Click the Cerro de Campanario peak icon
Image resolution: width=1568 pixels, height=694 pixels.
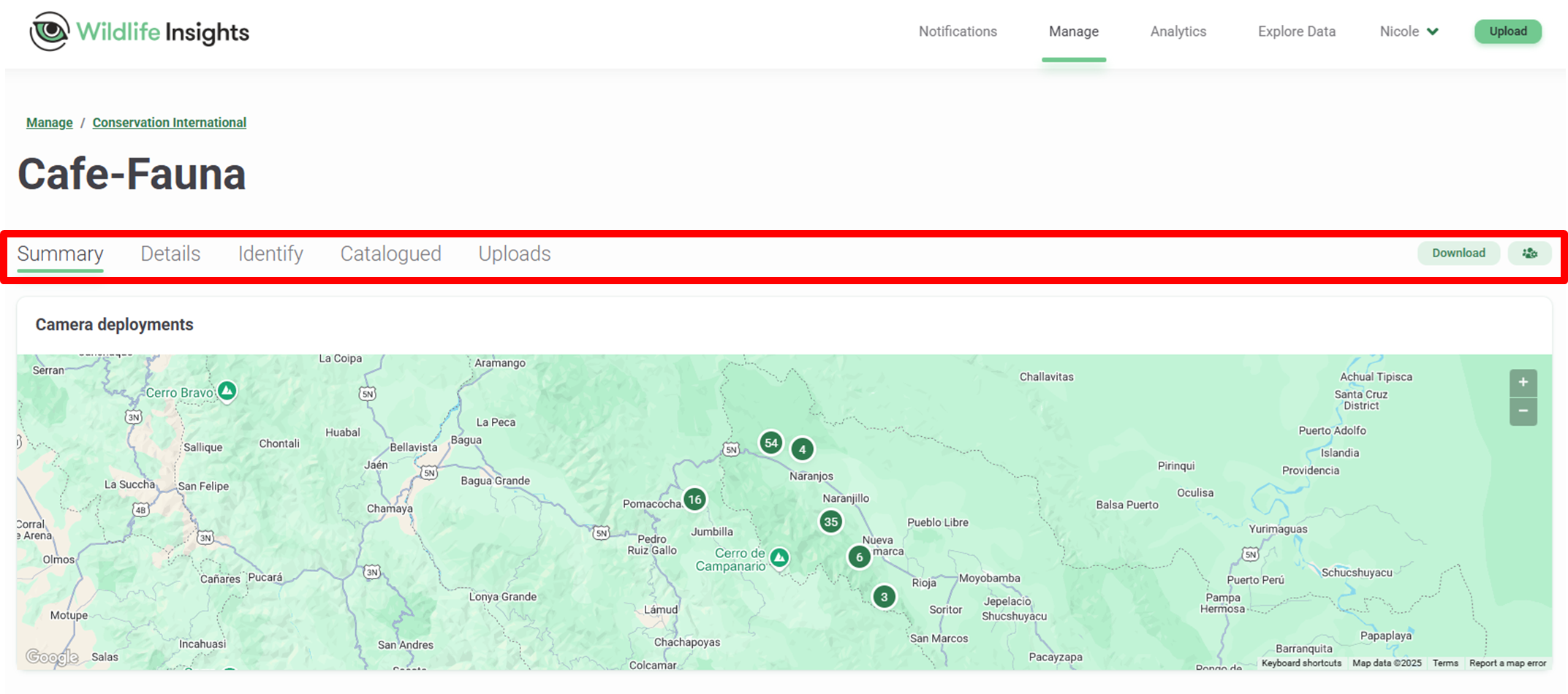(779, 558)
